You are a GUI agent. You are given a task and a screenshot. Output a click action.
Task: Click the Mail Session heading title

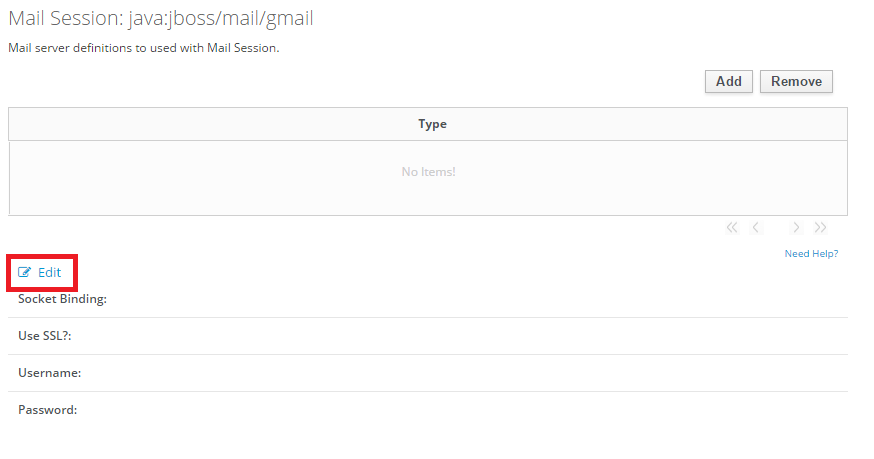pos(161,19)
